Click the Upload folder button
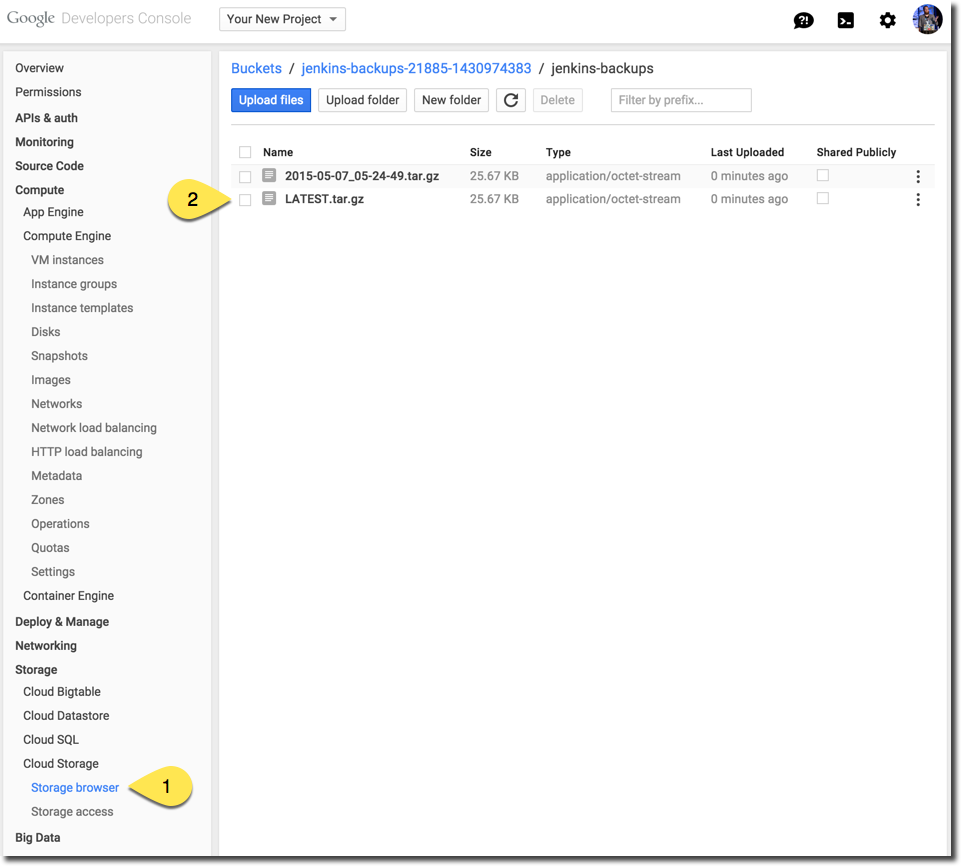 pyautogui.click(x=362, y=100)
